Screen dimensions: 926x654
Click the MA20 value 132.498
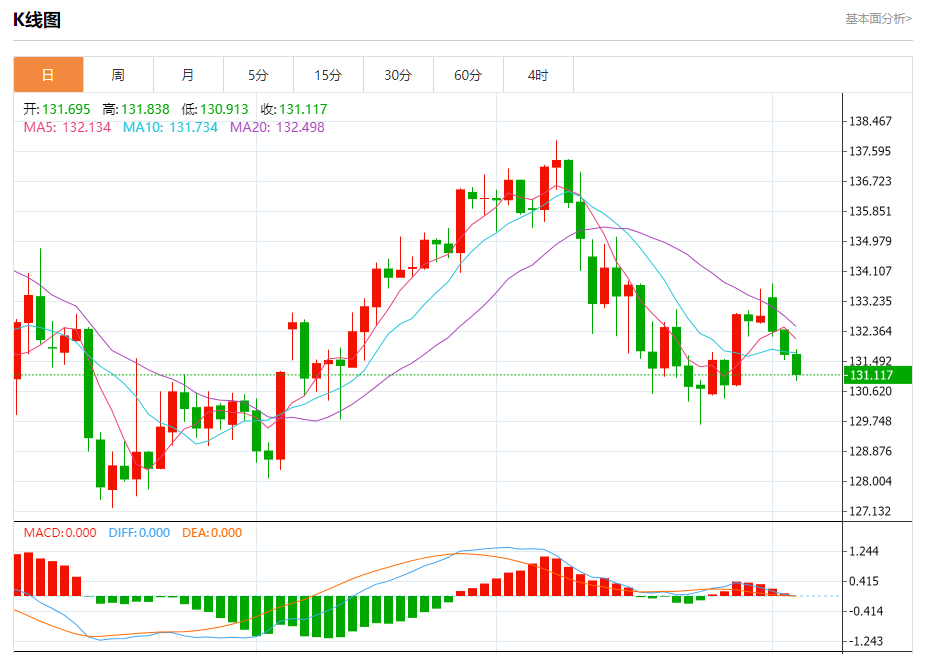pyautogui.click(x=300, y=127)
